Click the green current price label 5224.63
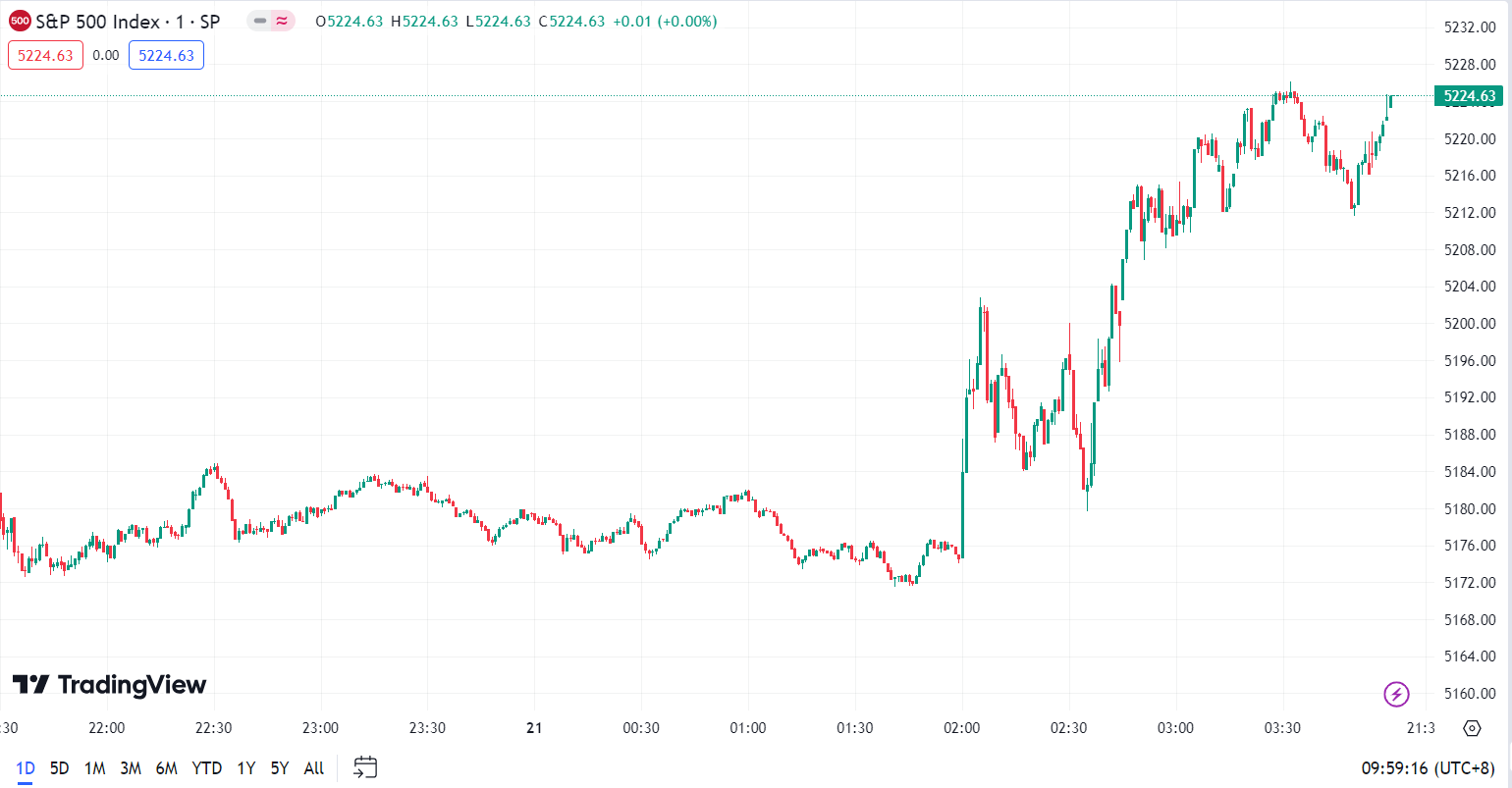 pyautogui.click(x=1469, y=96)
